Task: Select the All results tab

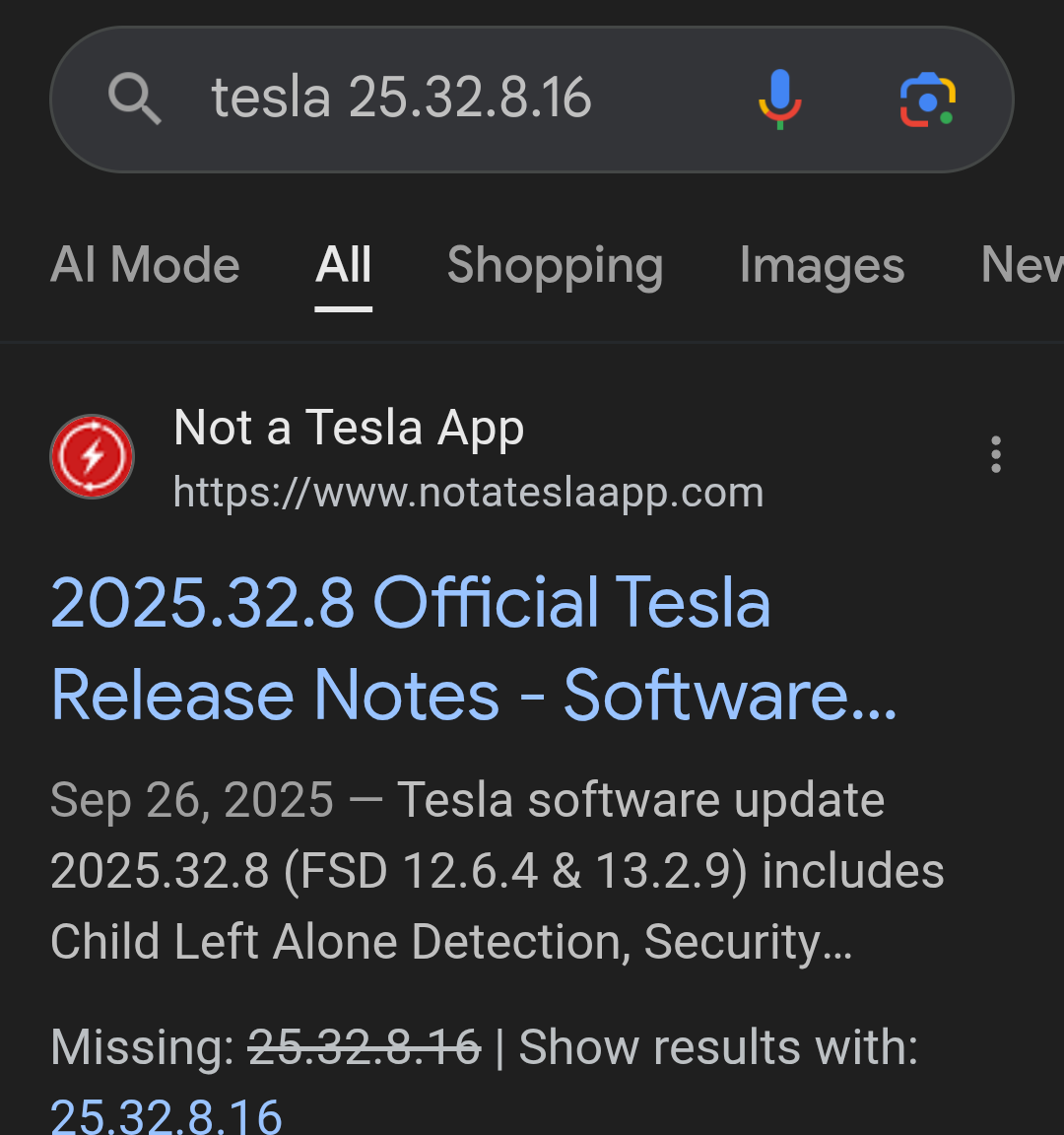Action: 344,265
